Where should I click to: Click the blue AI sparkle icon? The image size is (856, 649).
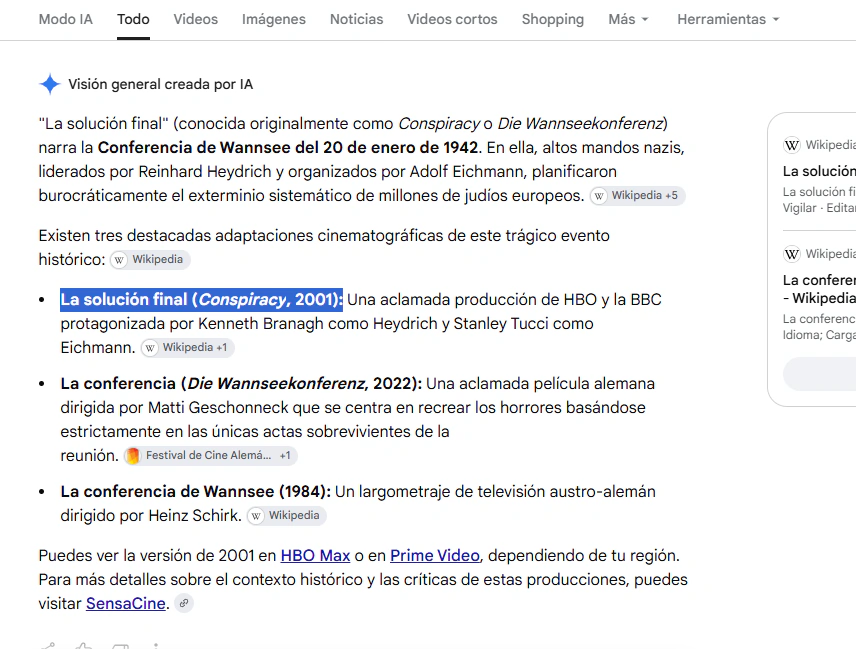(50, 84)
